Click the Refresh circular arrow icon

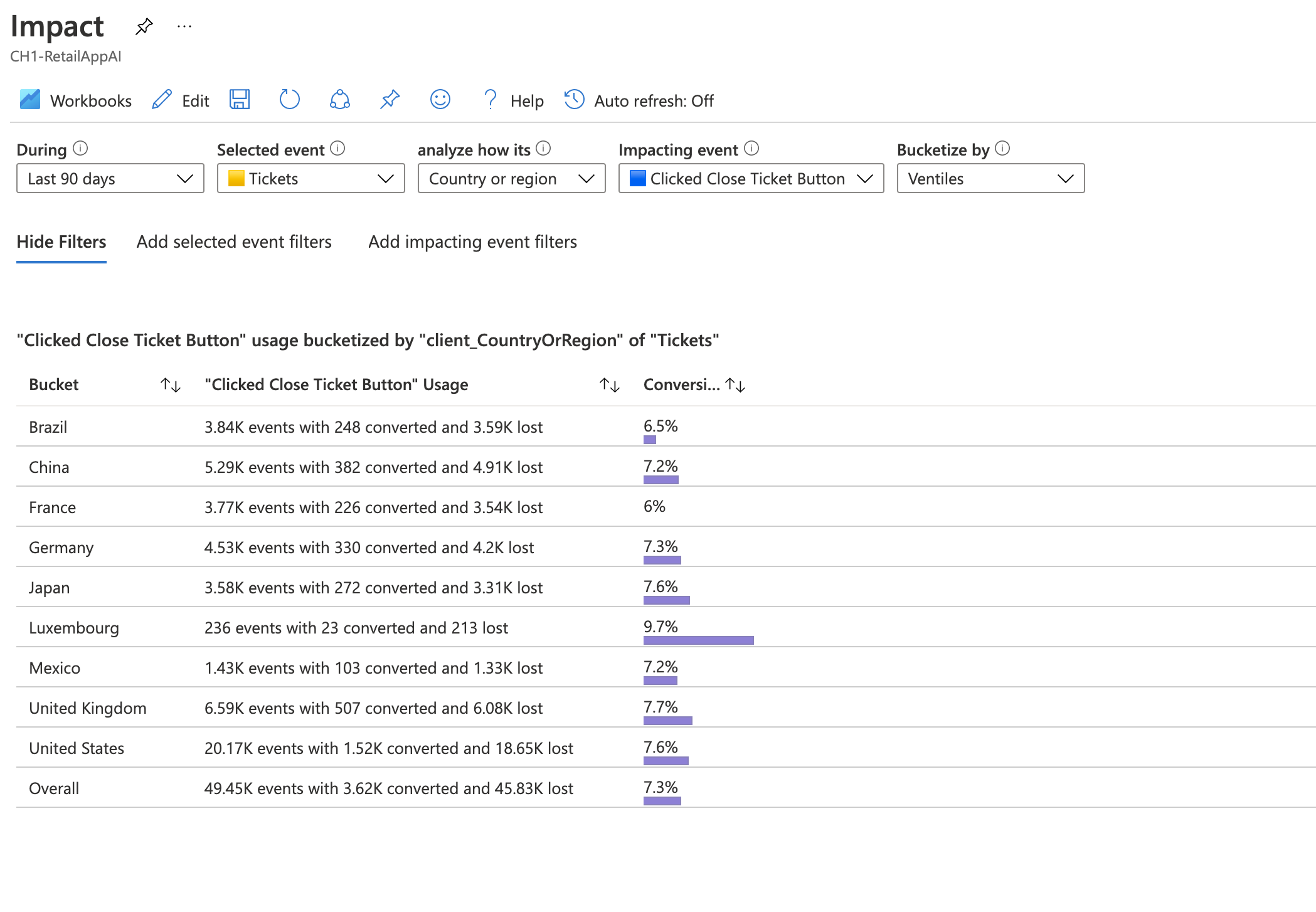(x=289, y=100)
